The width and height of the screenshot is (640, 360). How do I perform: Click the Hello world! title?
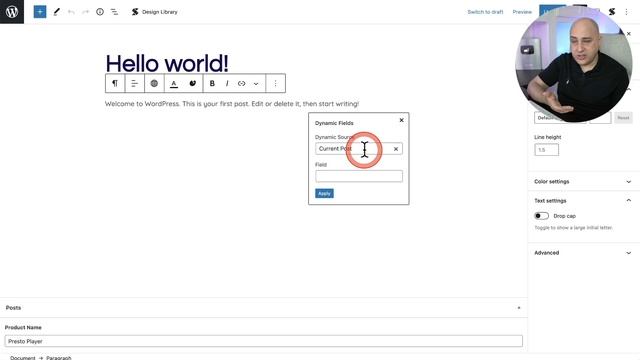(x=167, y=63)
